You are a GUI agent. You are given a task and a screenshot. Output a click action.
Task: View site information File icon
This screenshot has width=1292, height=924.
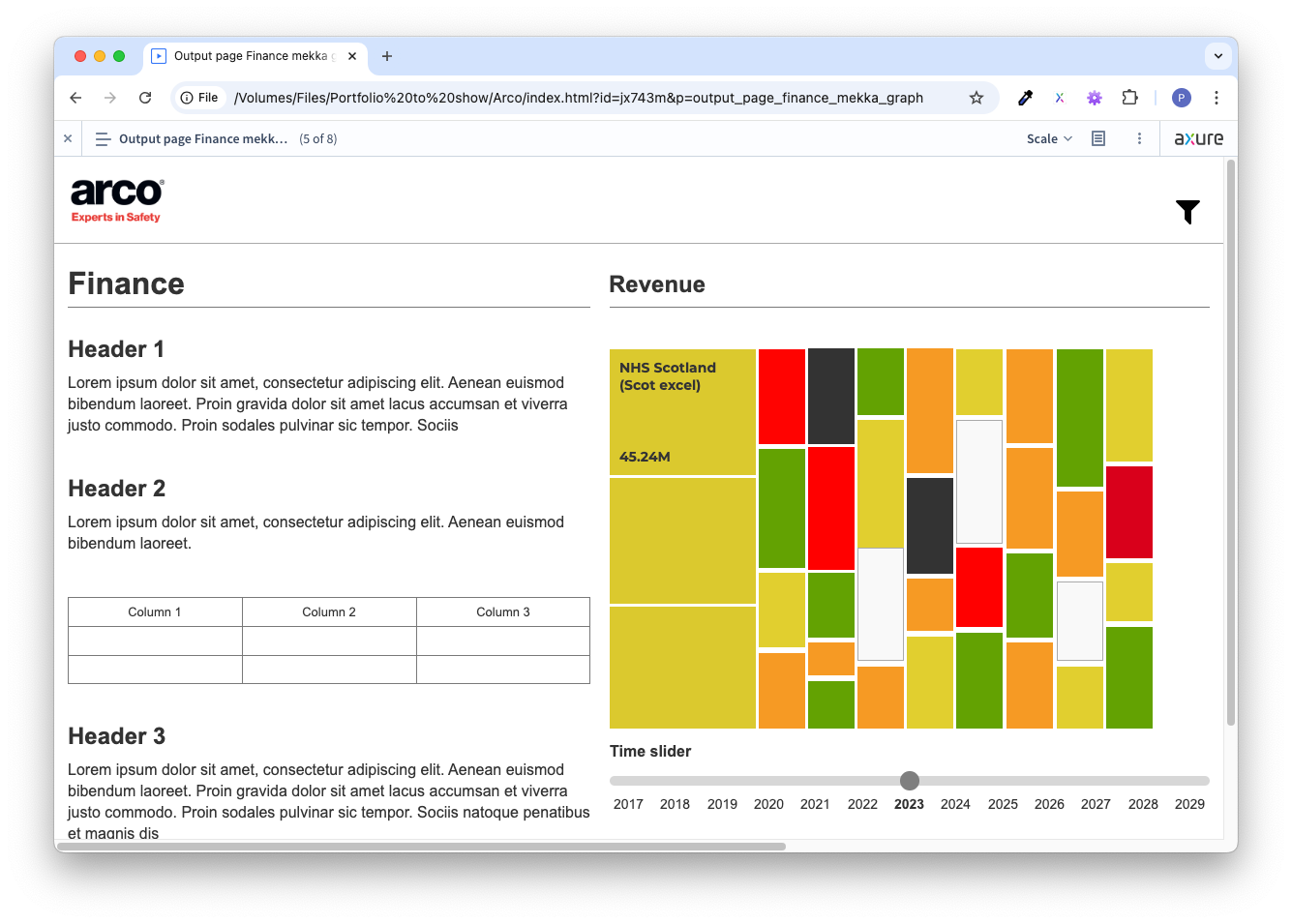pyautogui.click(x=199, y=98)
